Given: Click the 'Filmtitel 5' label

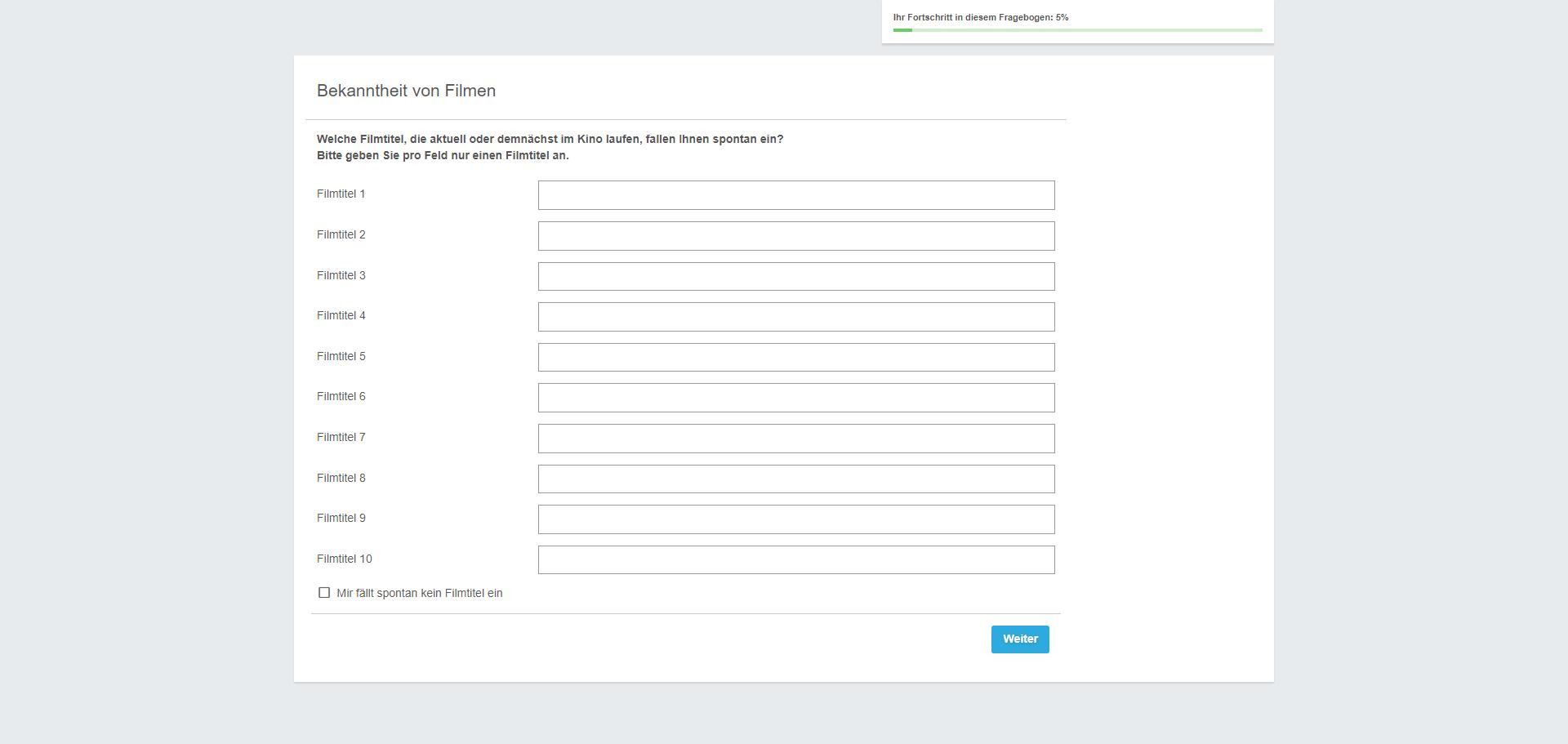Looking at the screenshot, I should click(341, 356).
